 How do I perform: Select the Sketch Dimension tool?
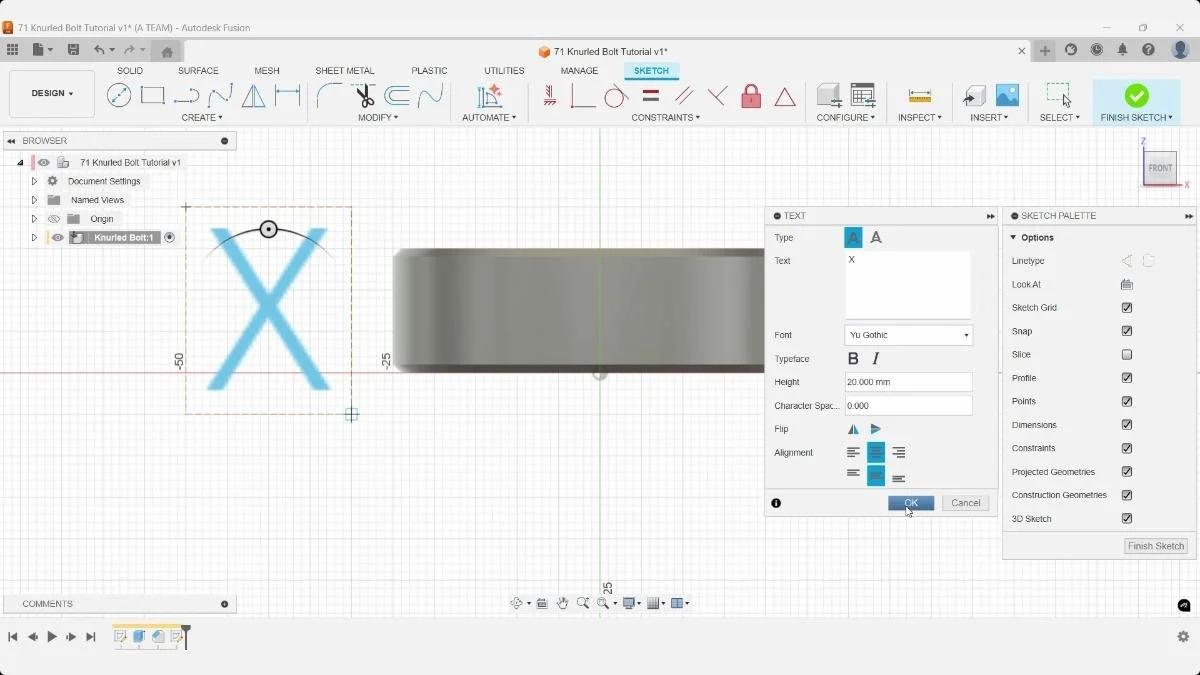288,96
